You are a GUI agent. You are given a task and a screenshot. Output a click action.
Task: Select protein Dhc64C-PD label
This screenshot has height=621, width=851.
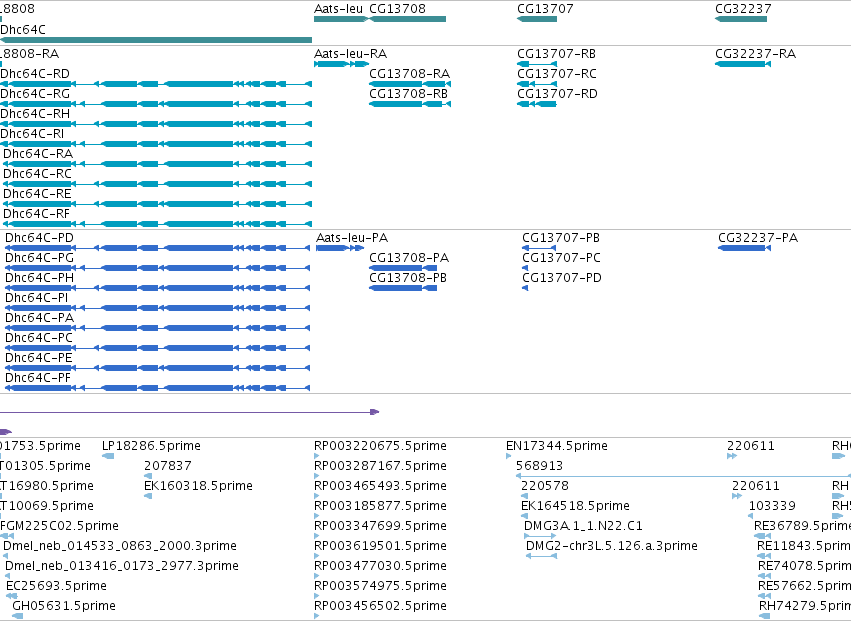(x=39, y=238)
